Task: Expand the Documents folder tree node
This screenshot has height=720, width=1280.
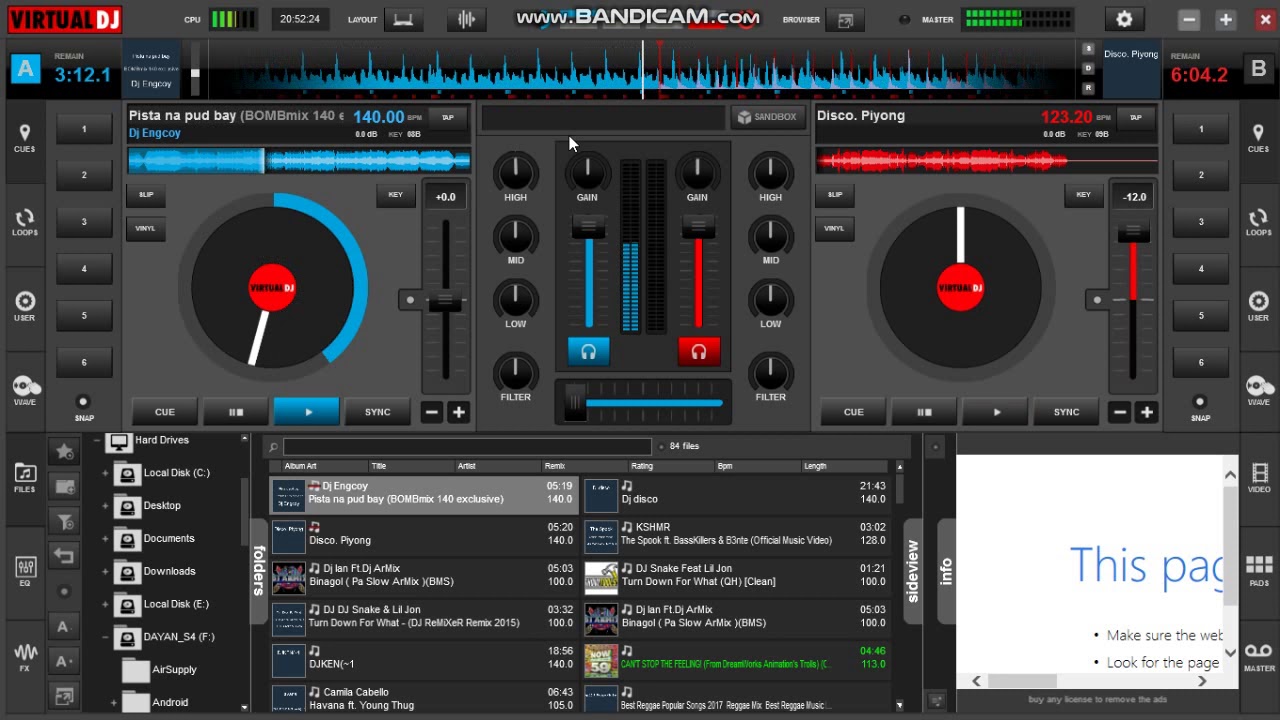Action: point(105,539)
